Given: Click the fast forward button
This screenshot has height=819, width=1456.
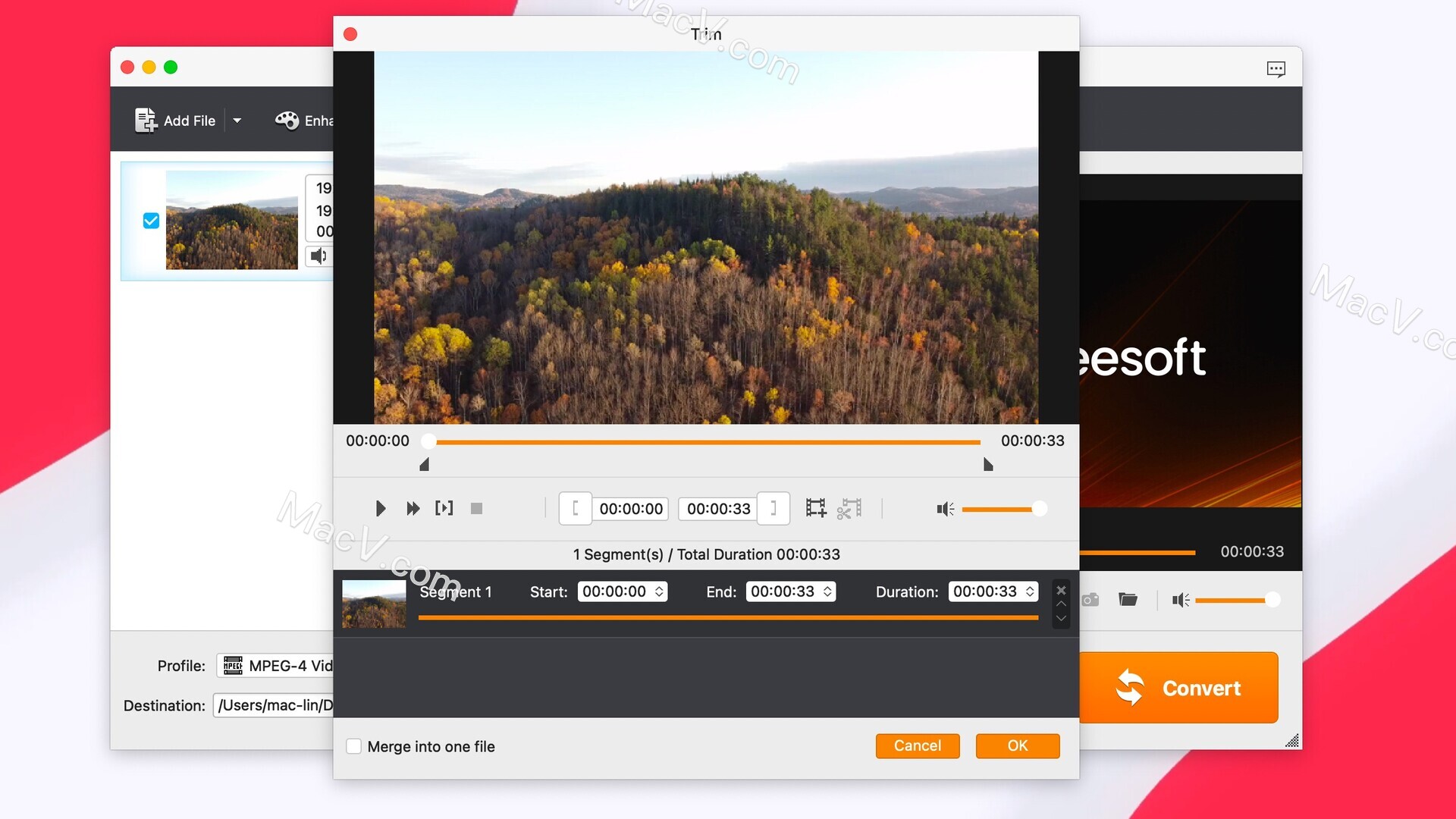Looking at the screenshot, I should tap(413, 508).
